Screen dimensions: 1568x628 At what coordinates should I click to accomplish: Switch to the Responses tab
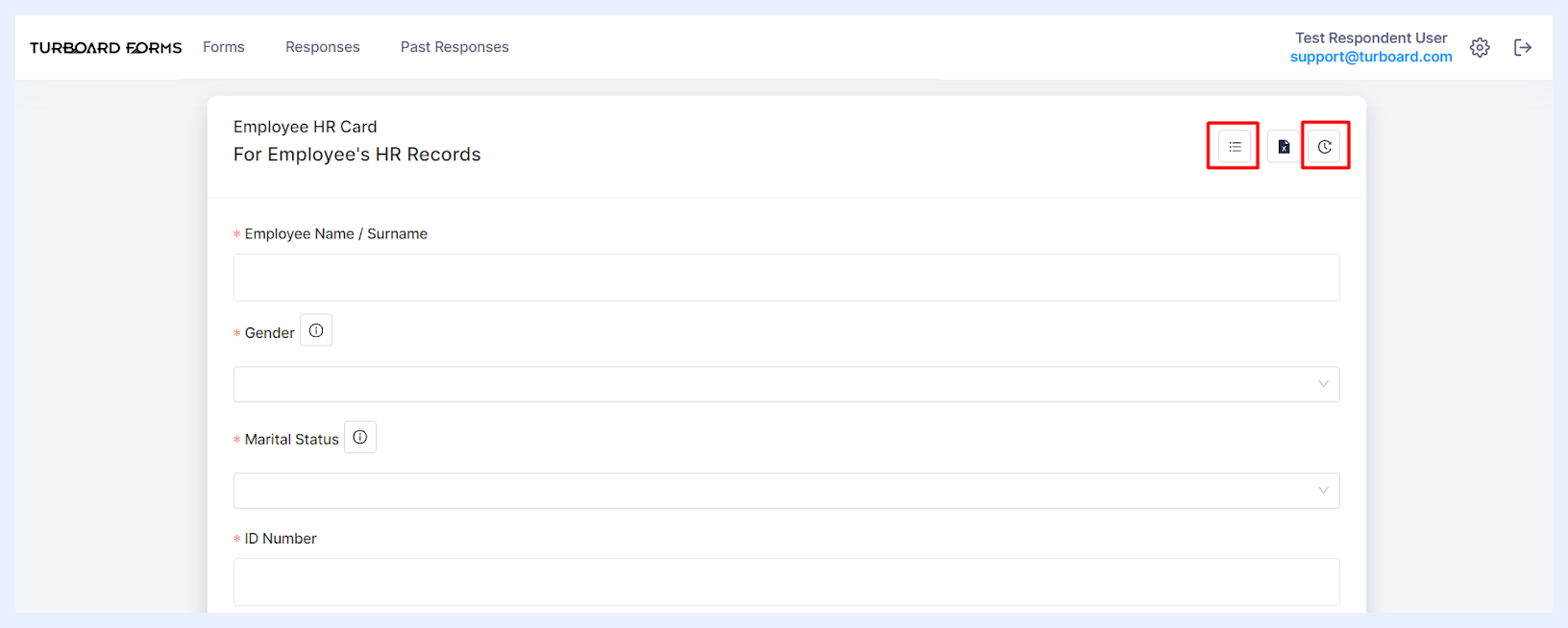(323, 47)
